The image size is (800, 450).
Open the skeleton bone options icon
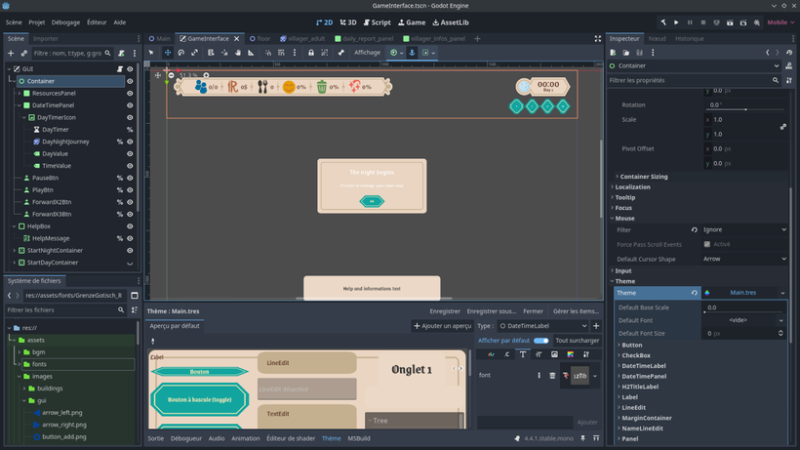pyautogui.click(x=341, y=53)
